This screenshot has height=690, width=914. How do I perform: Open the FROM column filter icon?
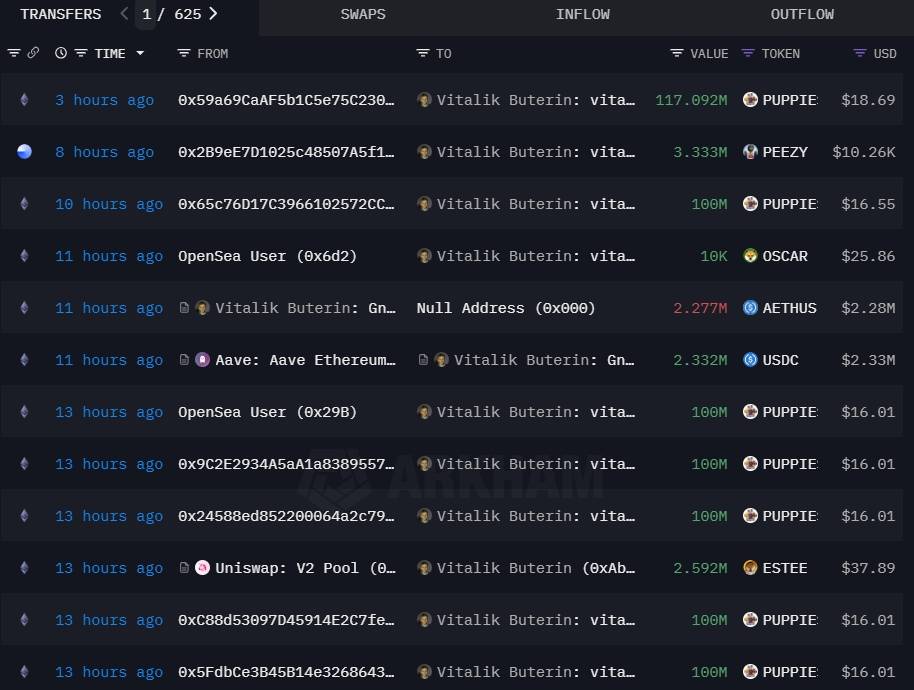click(184, 54)
